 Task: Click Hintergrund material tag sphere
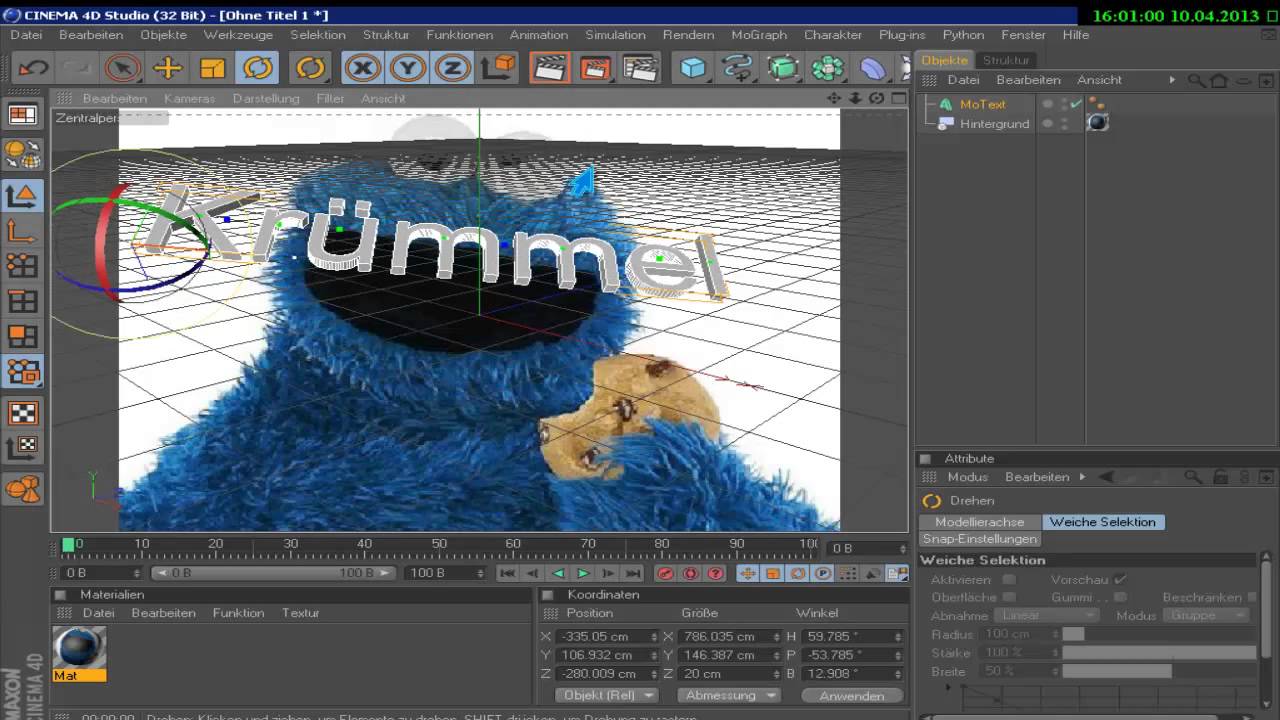click(1098, 122)
